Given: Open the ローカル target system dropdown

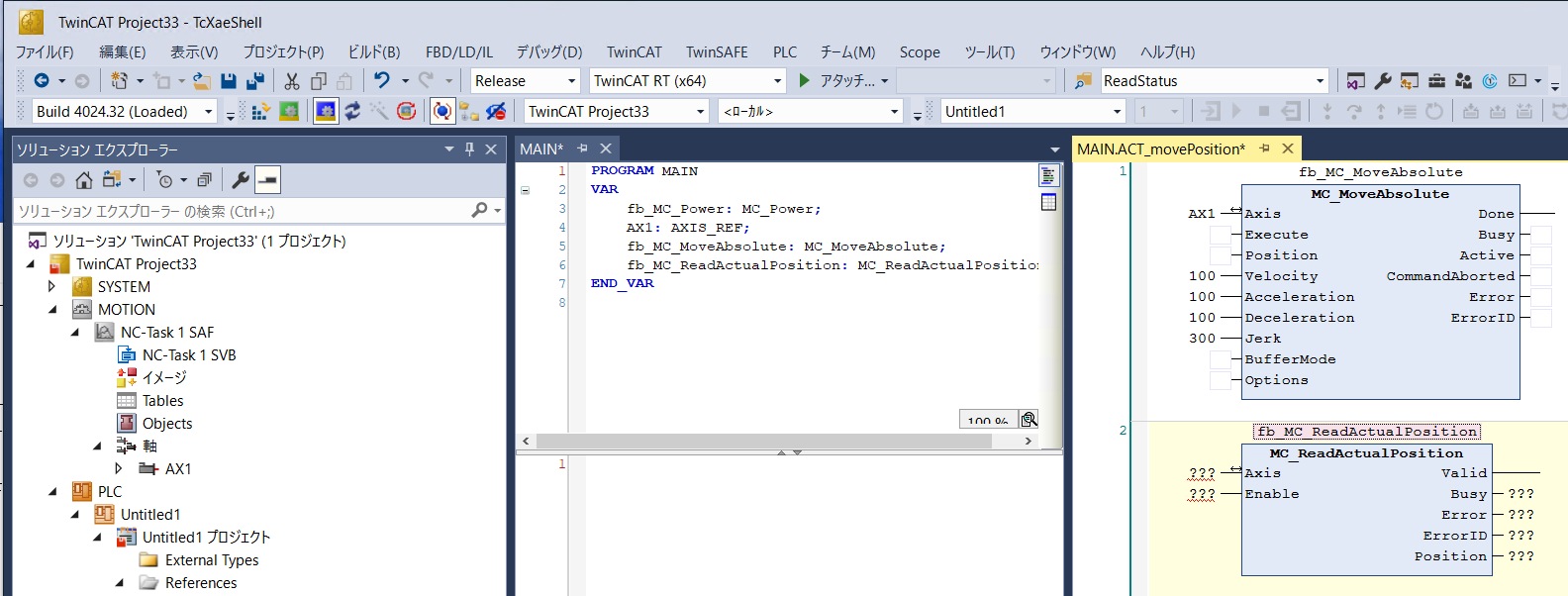Looking at the screenshot, I should click(x=894, y=112).
